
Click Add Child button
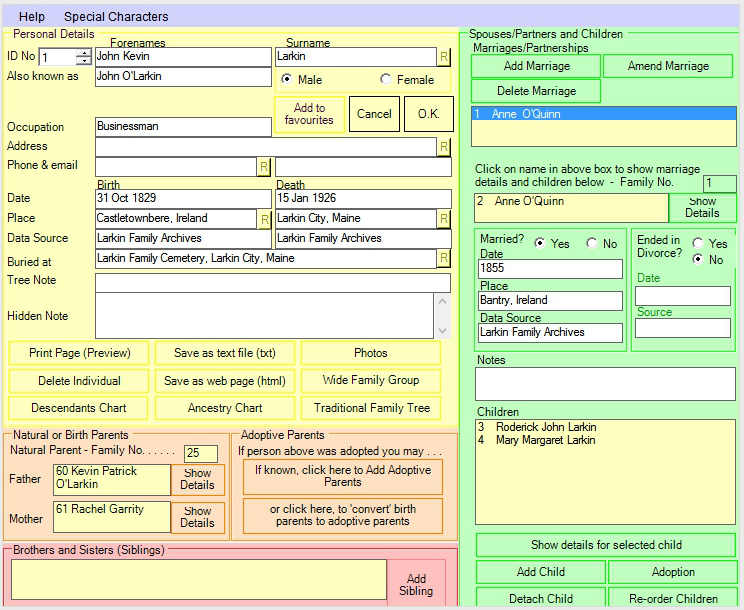point(541,572)
